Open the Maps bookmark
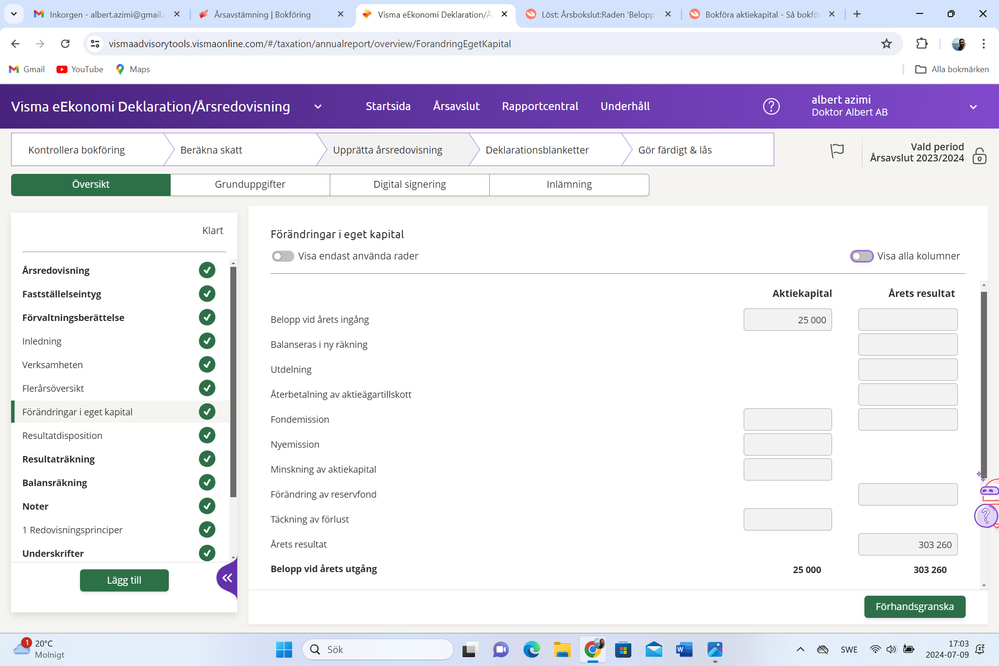The height and width of the screenshot is (666, 999). (x=133, y=69)
